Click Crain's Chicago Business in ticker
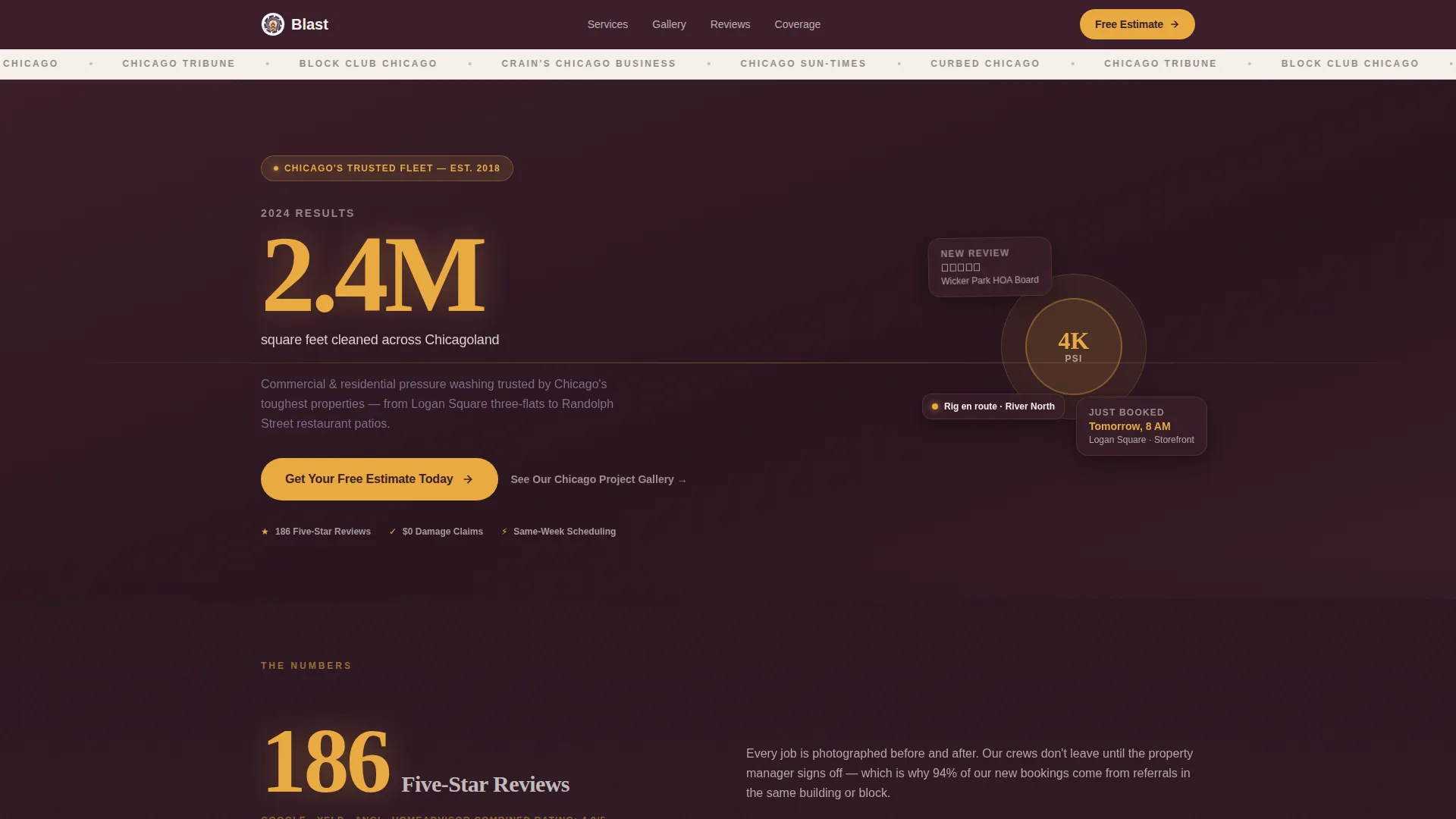1456x819 pixels. pyautogui.click(x=588, y=64)
